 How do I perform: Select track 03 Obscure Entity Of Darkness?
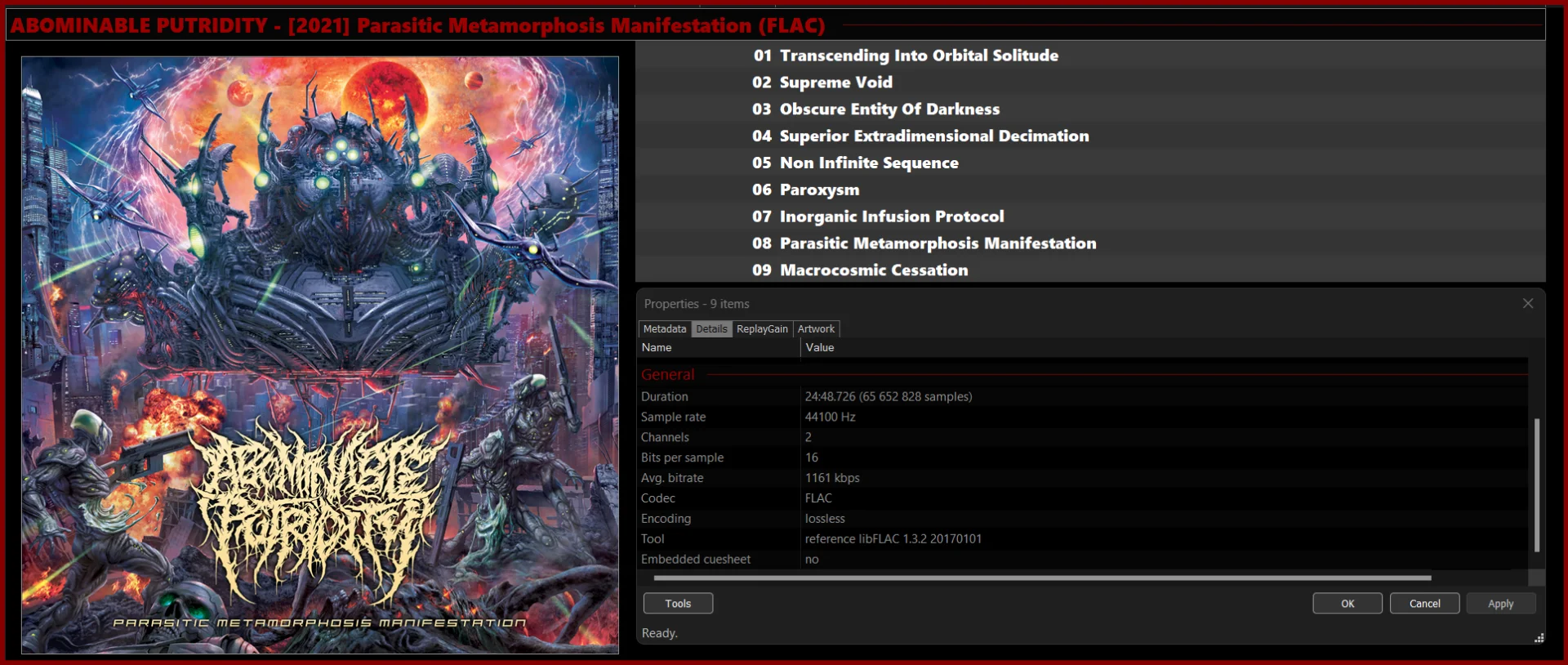[x=1090, y=109]
